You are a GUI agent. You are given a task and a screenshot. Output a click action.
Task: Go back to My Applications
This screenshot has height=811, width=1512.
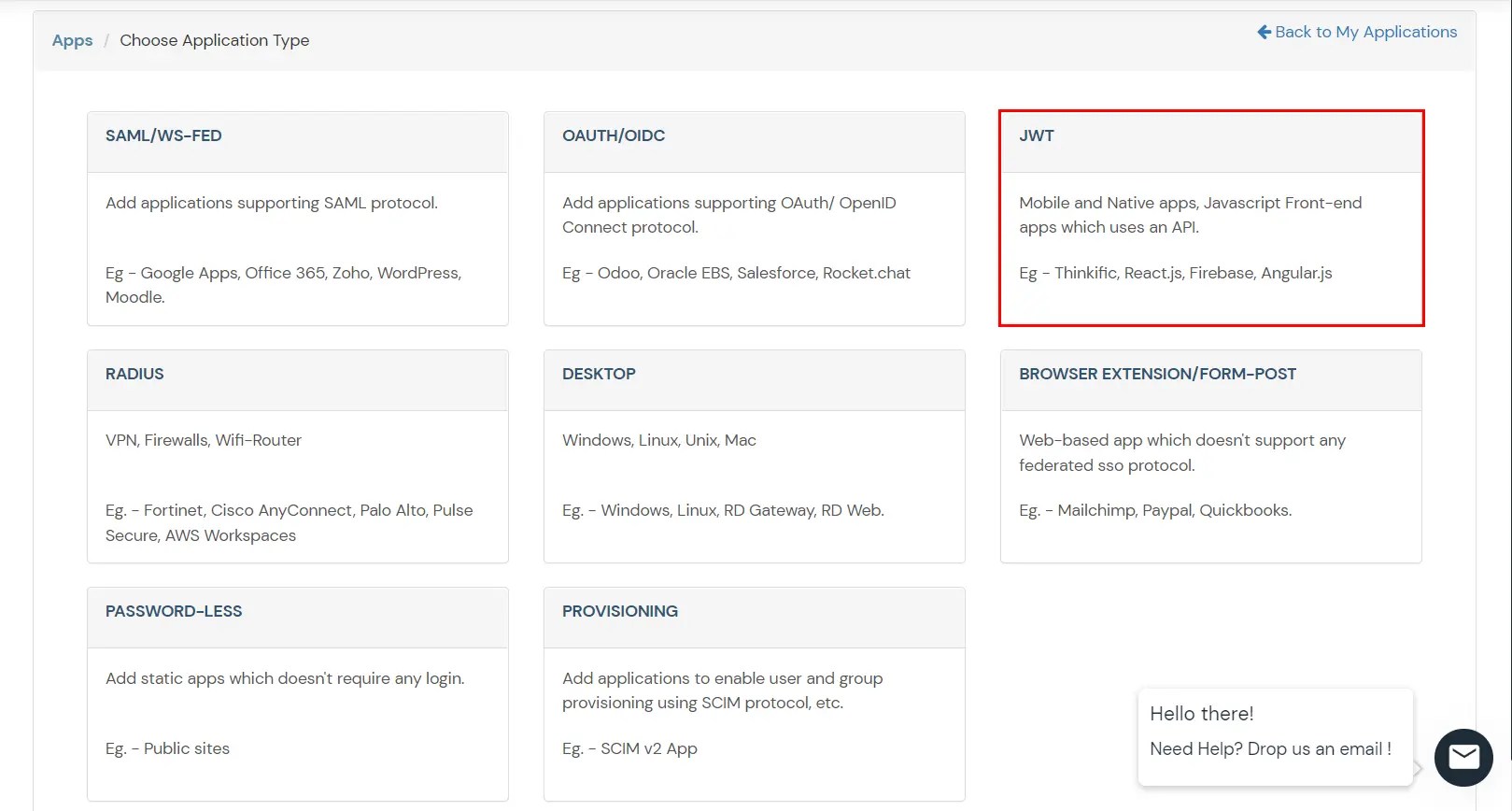1364,32
